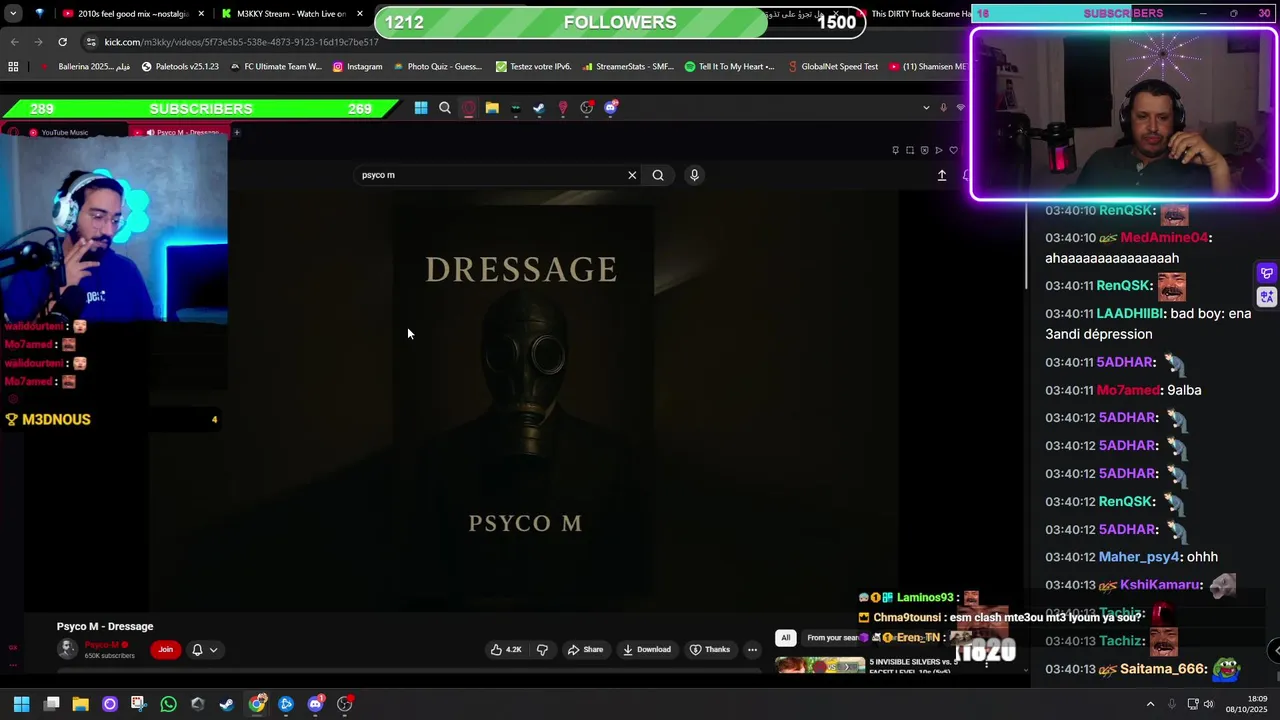Open the Photo Quiz bookmark
The image size is (1280, 720).
(438, 67)
